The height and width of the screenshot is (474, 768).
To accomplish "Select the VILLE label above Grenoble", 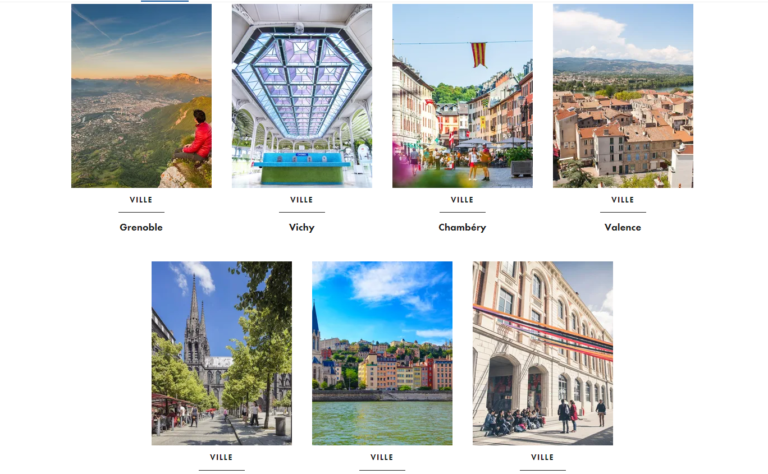I will [x=141, y=200].
